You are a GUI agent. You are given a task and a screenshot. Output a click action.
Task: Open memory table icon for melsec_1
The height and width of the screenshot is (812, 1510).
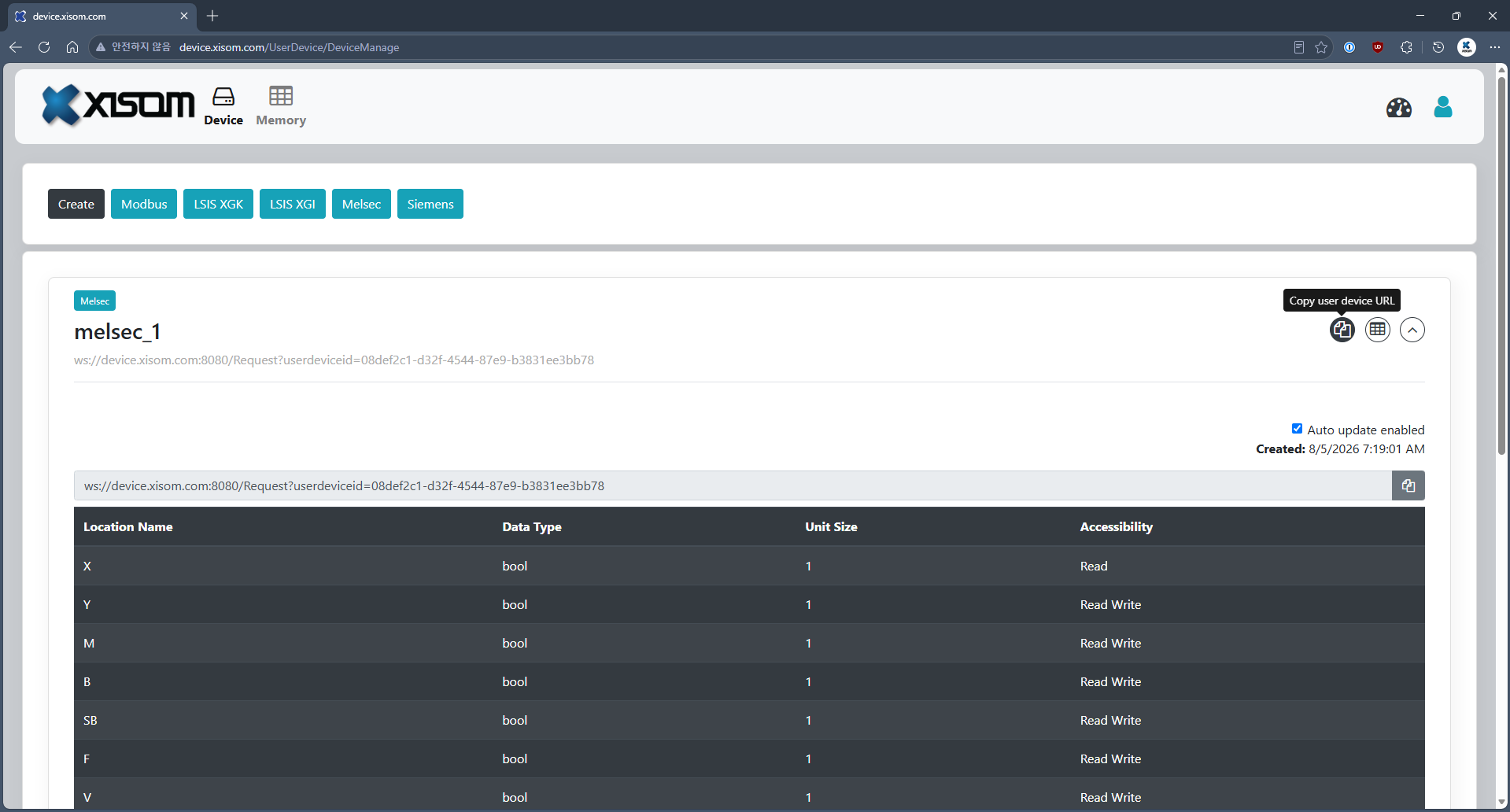tap(1378, 330)
